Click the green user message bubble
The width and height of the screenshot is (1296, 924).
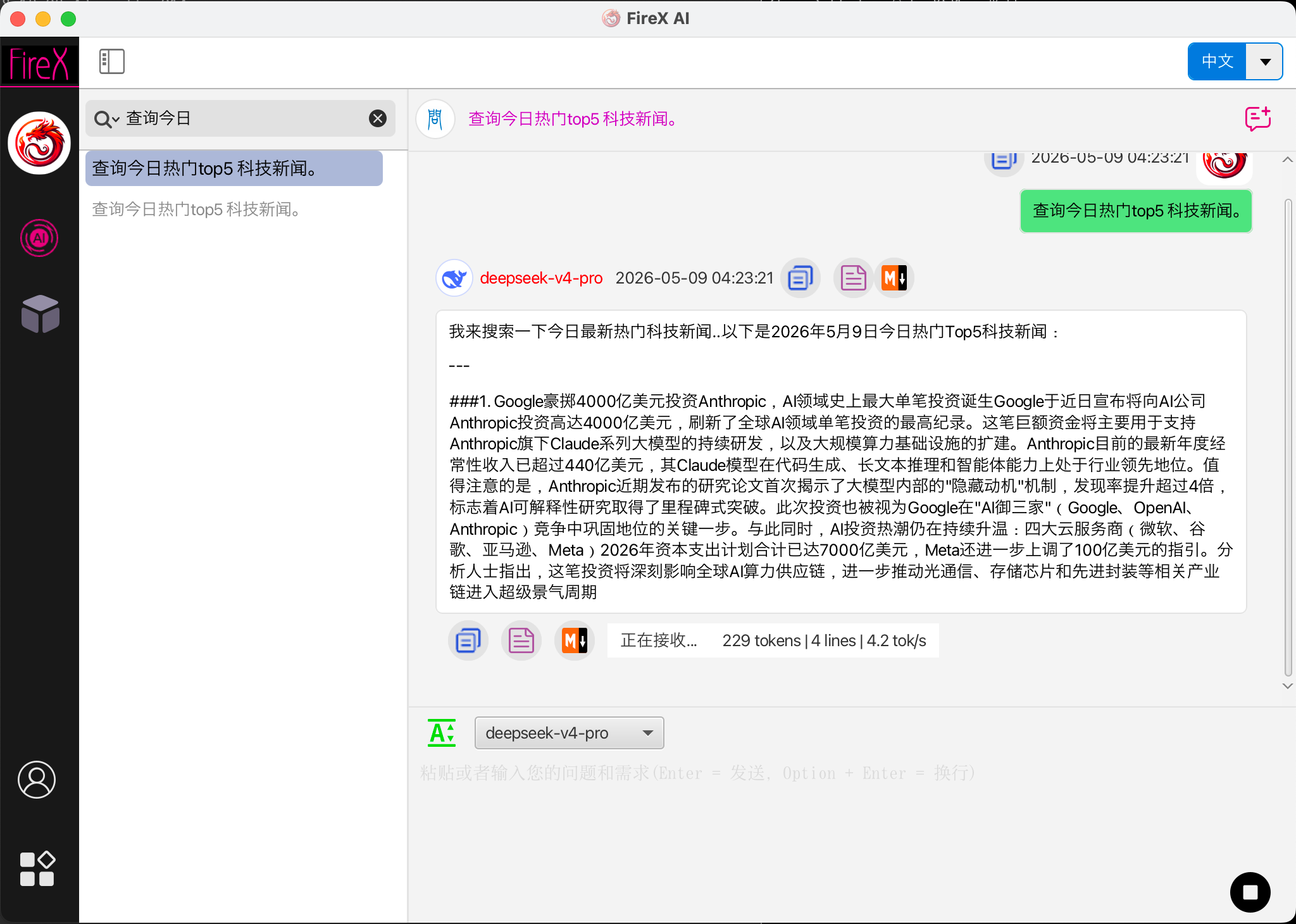tap(1137, 211)
